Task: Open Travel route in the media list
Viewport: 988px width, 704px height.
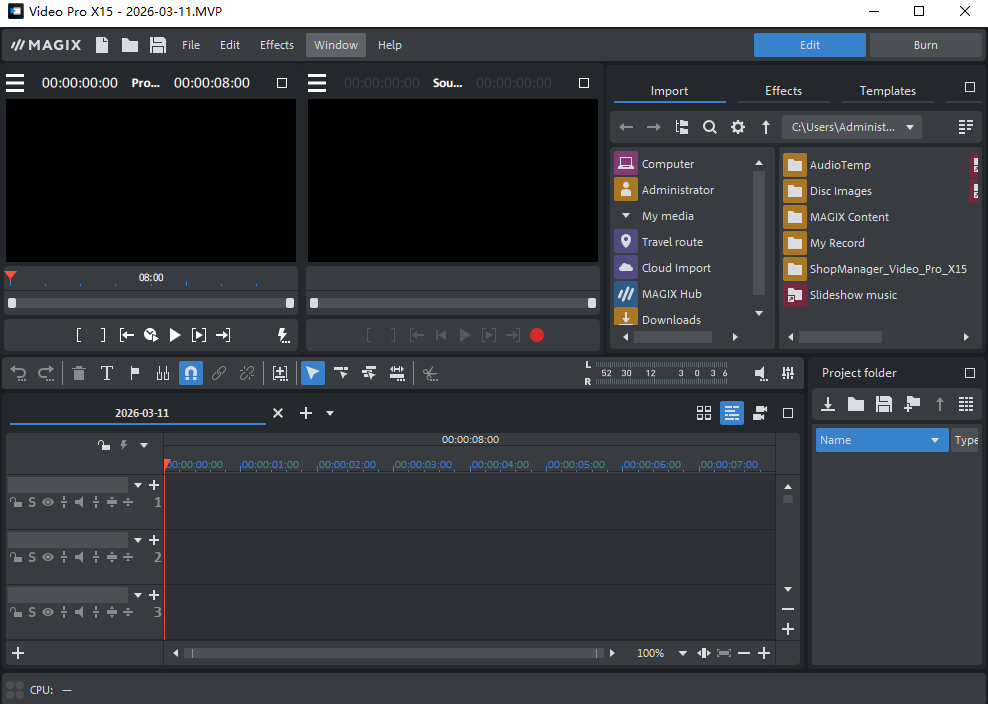Action: coord(671,242)
